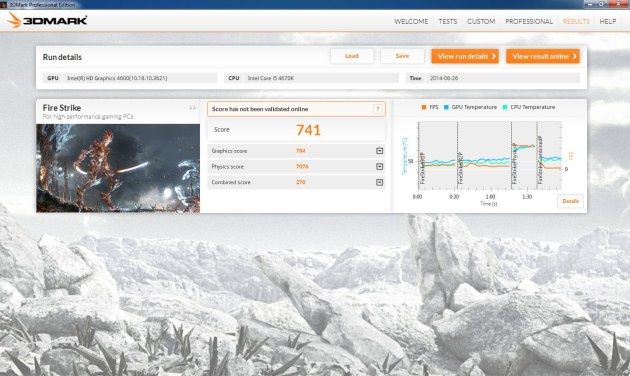
Task: Expand the Physics score row
Action: point(379,166)
